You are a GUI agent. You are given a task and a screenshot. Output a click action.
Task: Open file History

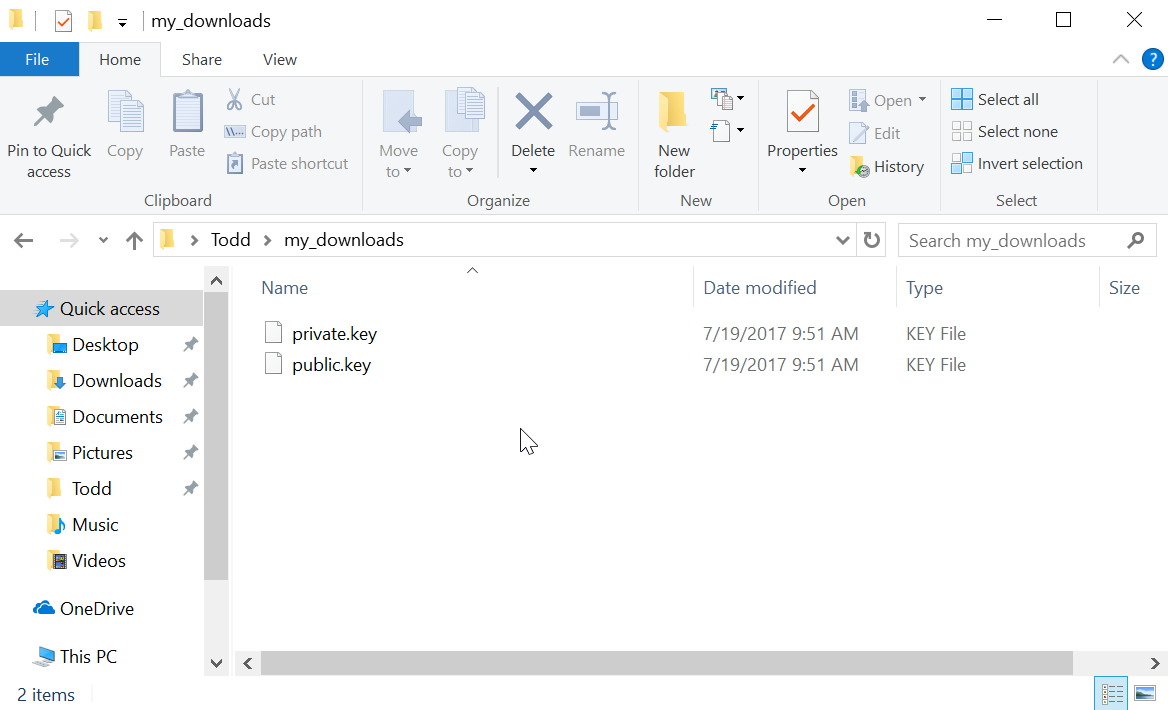pyautogui.click(x=887, y=167)
